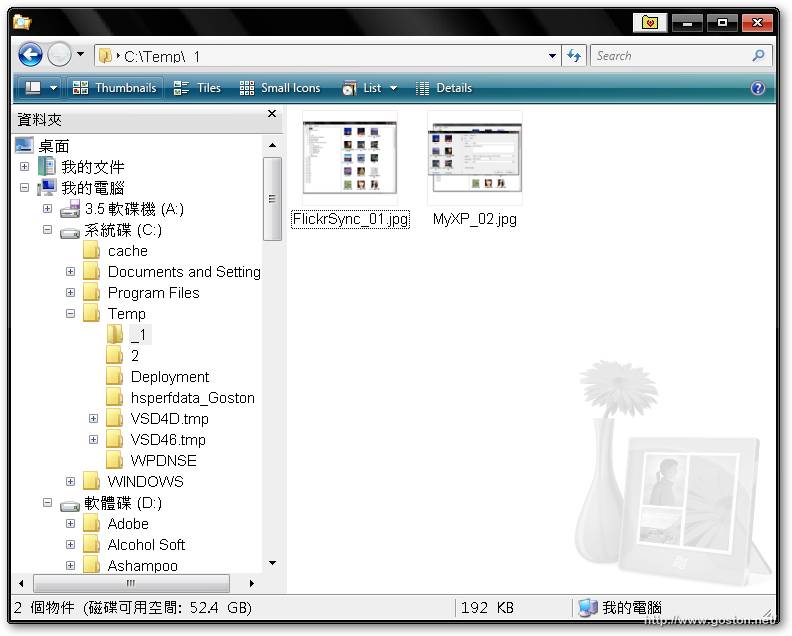Expand the VSD46.tmp folder
Image resolution: width=792 pixels, height=636 pixels.
[93, 439]
